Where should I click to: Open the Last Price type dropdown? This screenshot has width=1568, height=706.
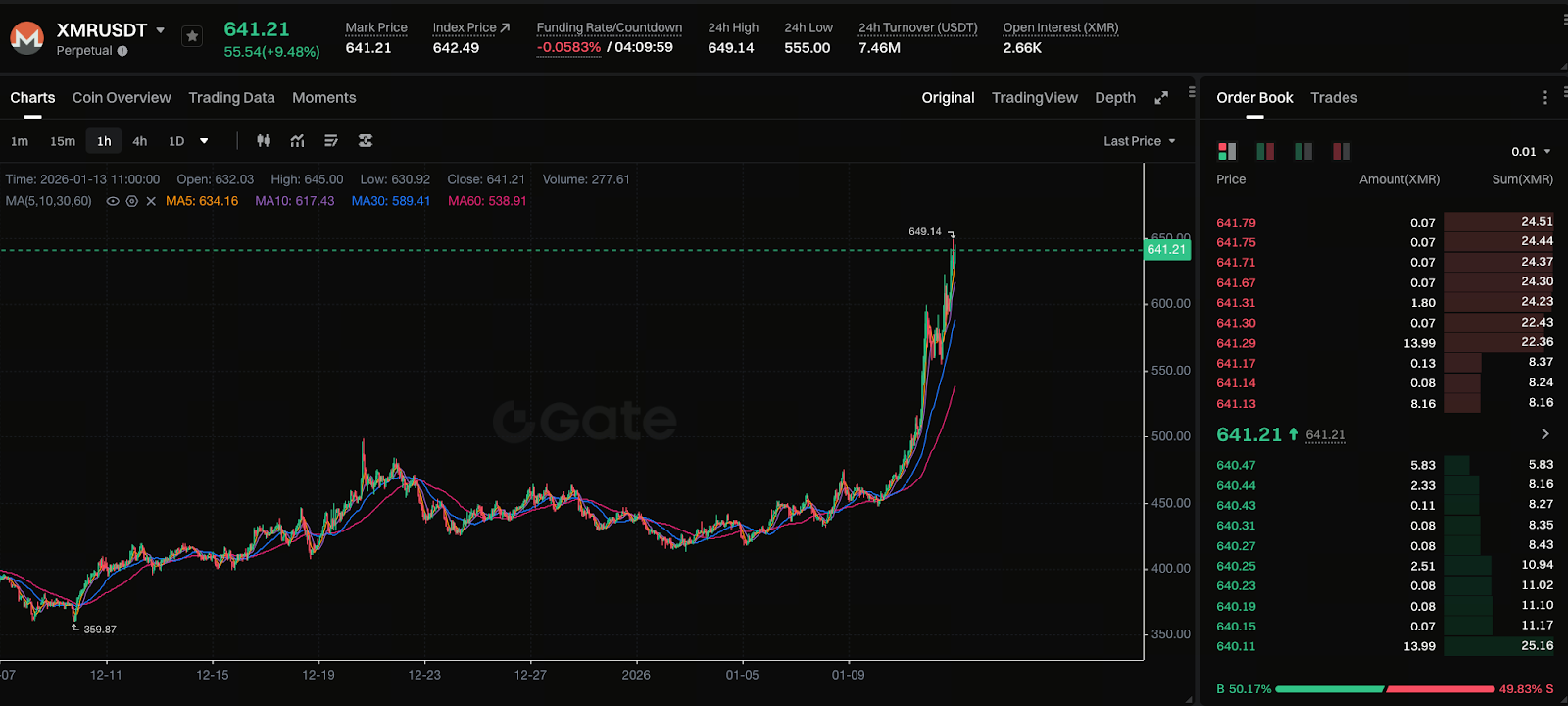tap(1139, 141)
